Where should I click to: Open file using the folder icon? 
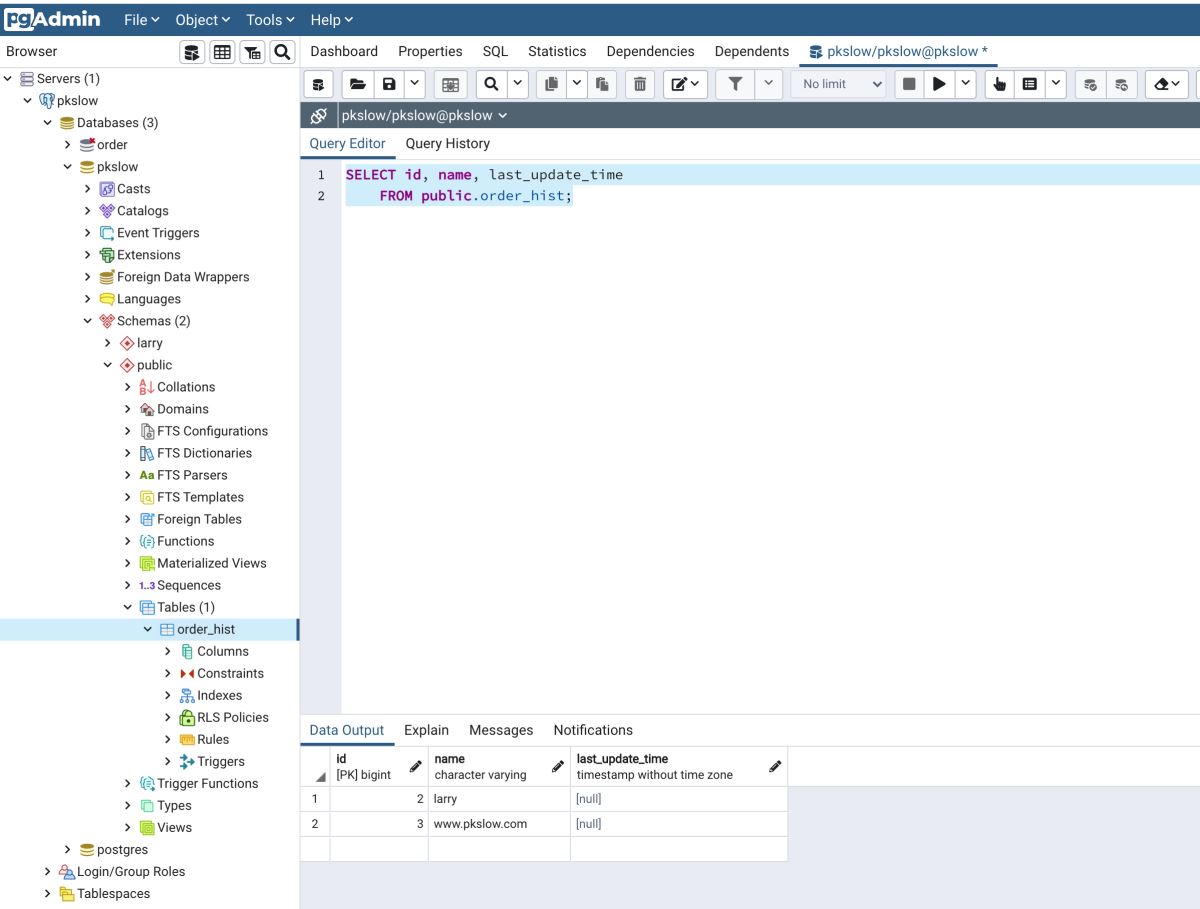coord(357,85)
